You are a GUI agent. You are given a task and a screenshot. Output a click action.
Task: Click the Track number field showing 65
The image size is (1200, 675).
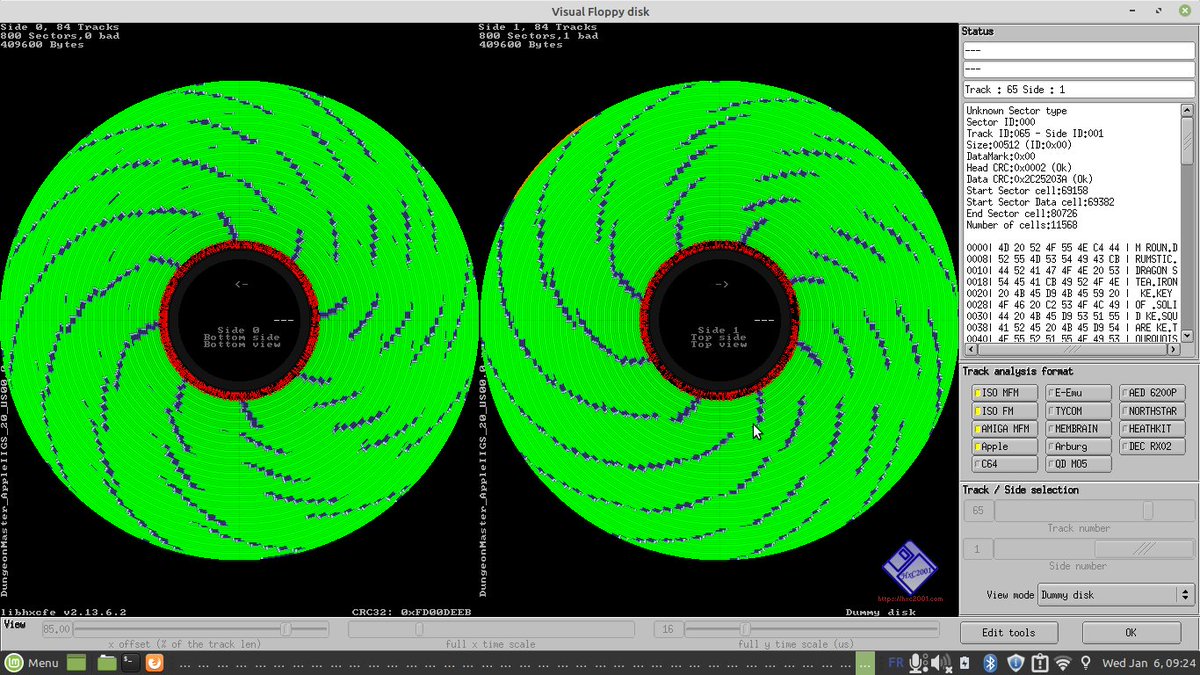tap(977, 511)
